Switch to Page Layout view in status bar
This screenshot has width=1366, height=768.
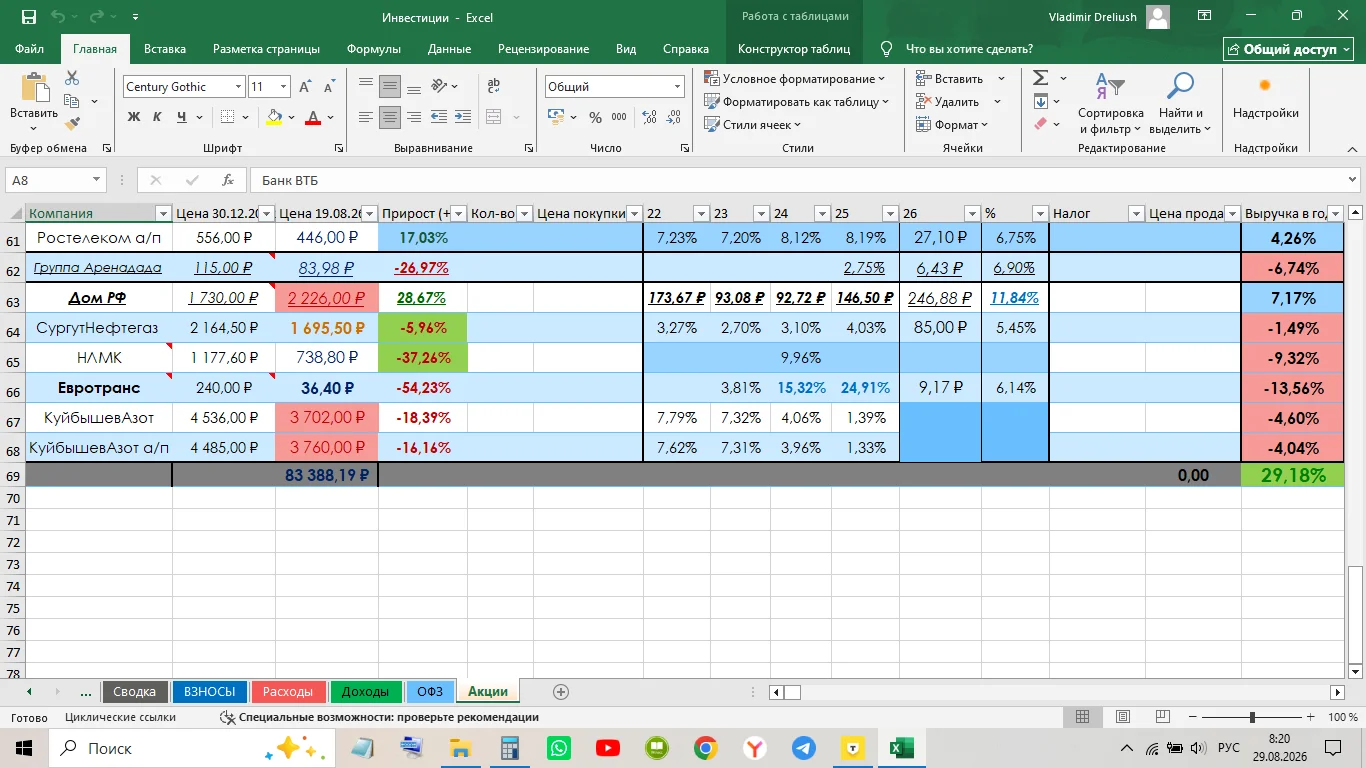click(1123, 717)
